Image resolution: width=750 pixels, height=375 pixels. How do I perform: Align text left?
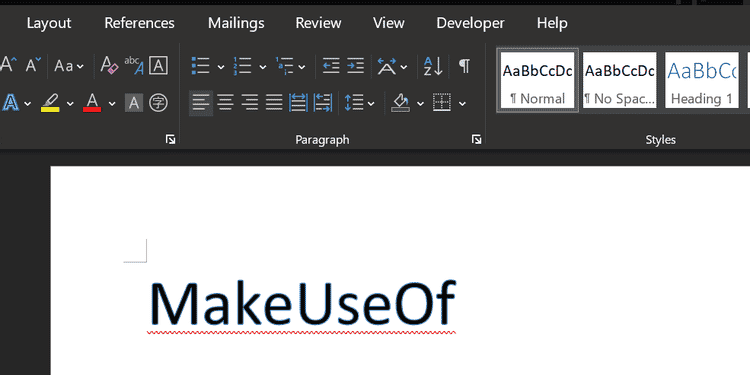click(201, 103)
